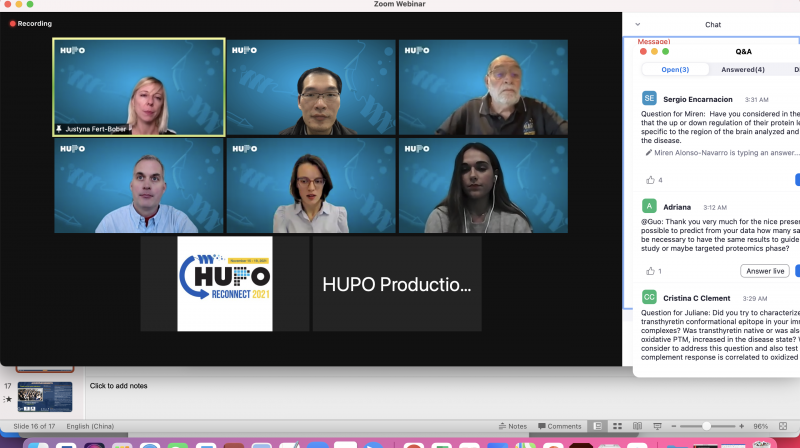
Task: Fit slide to window in PowerPoint
Action: tap(783, 426)
